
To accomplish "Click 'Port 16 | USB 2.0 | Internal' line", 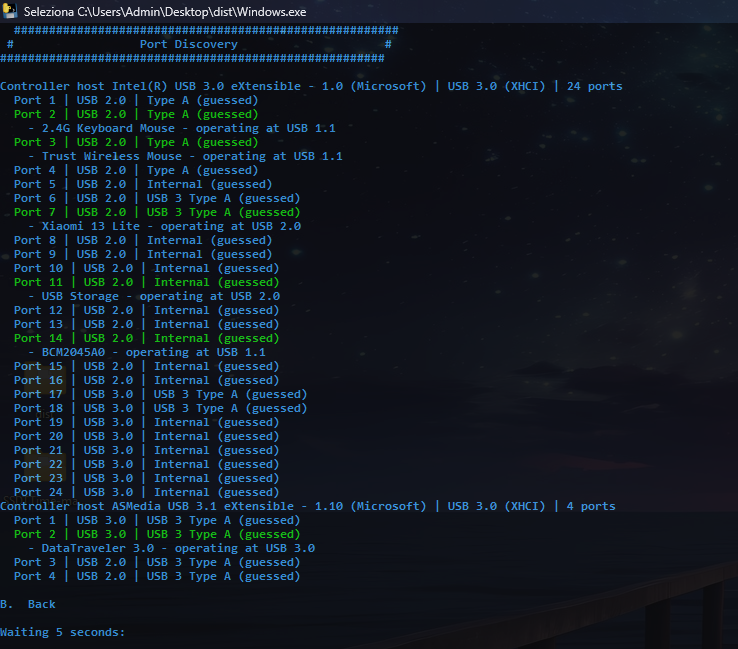I will click(146, 380).
